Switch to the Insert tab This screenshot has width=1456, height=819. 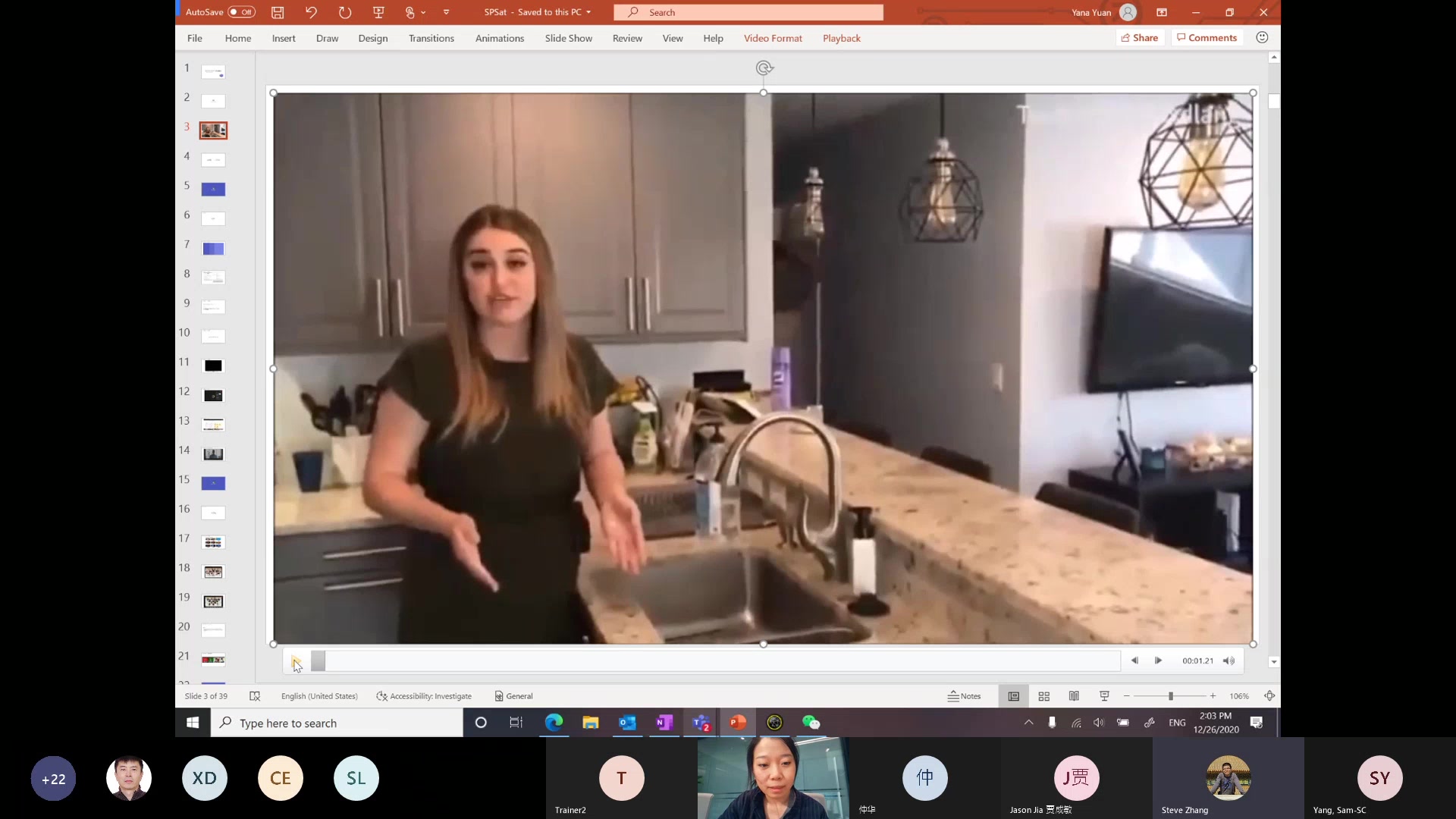(x=284, y=38)
